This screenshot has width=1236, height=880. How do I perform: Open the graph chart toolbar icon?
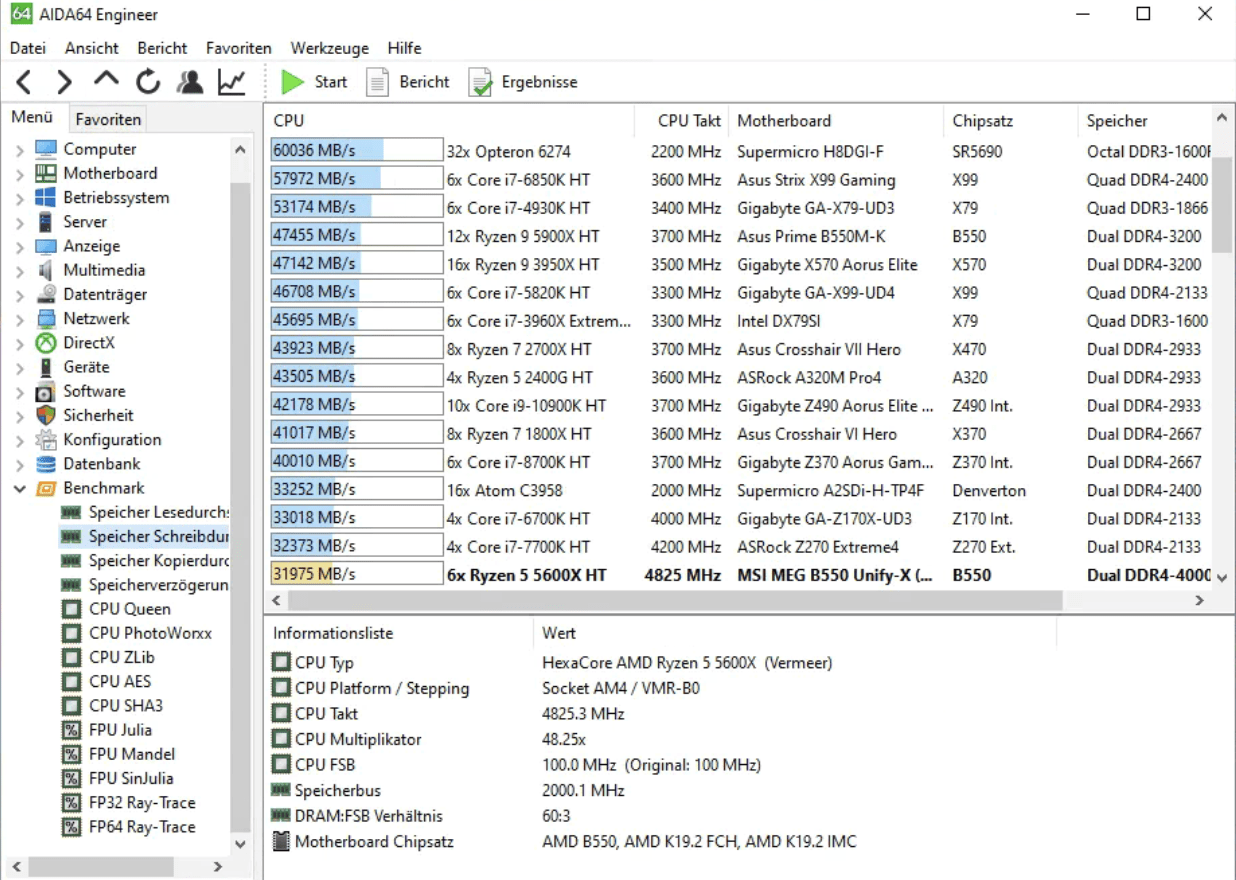(x=231, y=82)
